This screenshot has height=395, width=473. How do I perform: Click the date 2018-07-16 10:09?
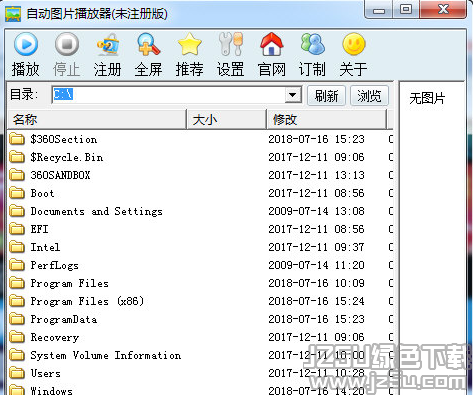coord(316,283)
